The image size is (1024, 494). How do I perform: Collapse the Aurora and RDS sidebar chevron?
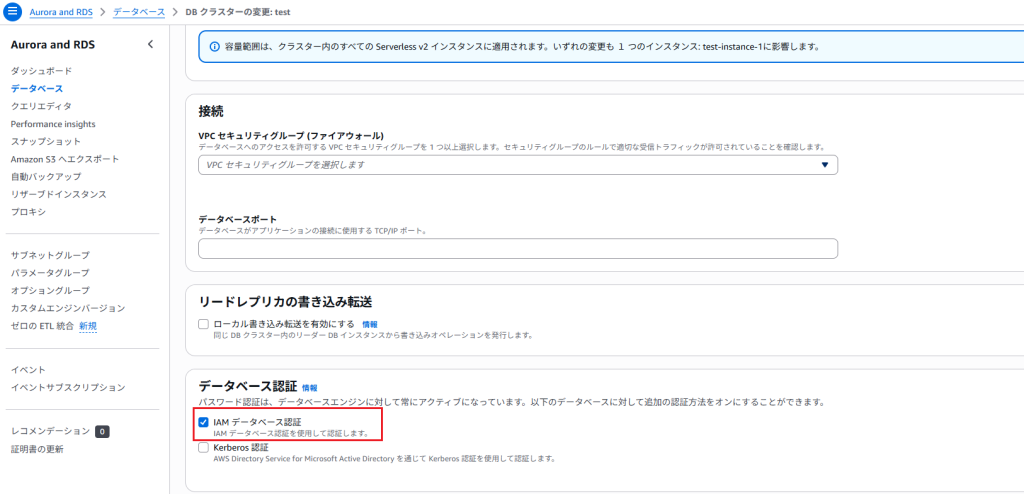150,44
